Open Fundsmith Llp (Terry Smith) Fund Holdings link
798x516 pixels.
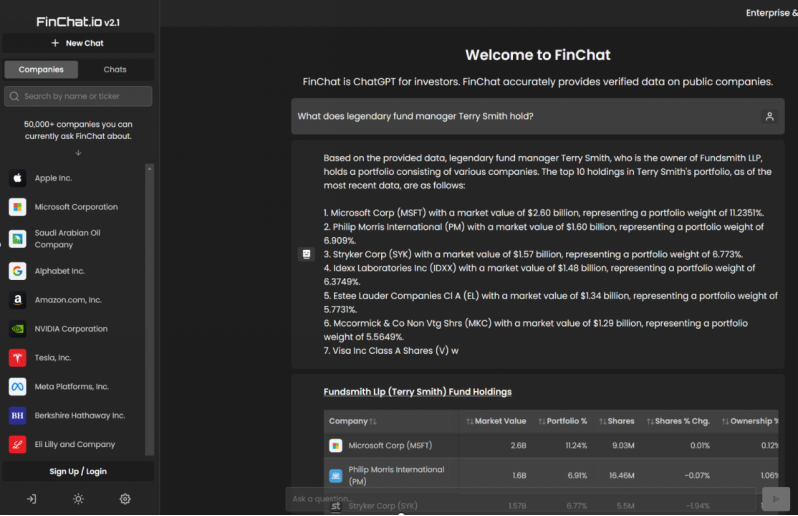417,392
